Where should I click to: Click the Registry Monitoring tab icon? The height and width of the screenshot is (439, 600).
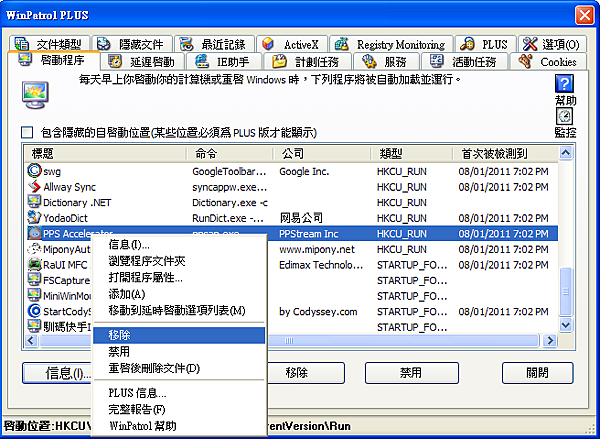(x=342, y=44)
